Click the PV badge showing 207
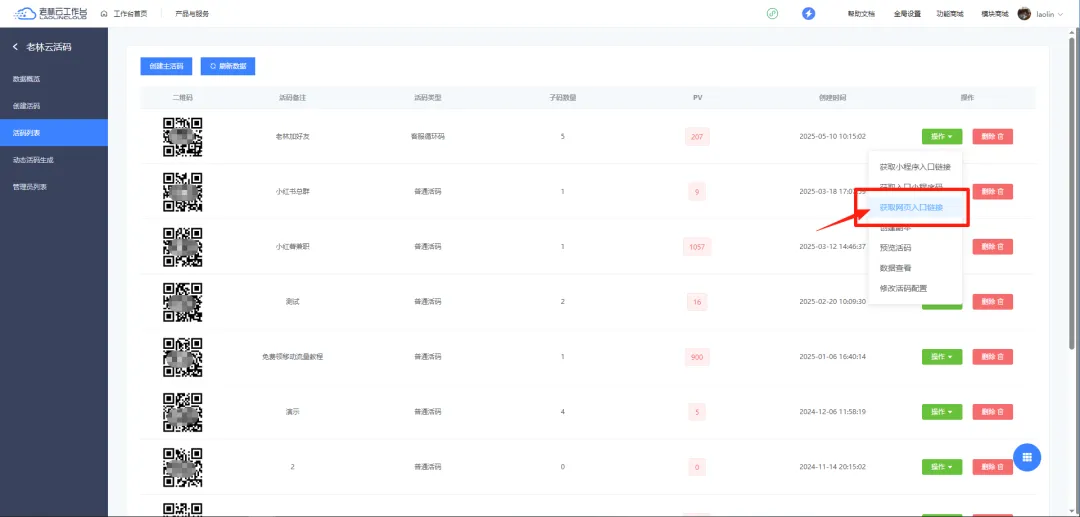Image resolution: width=1080 pixels, height=517 pixels. click(x=697, y=136)
